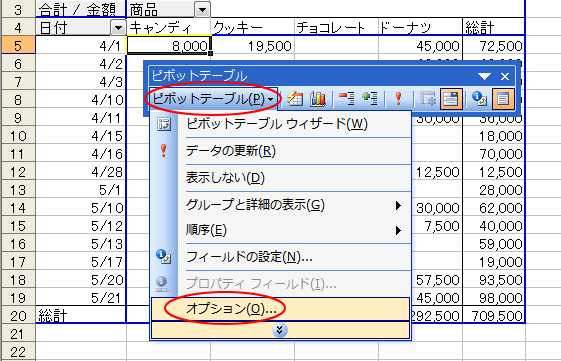
Task: Select the ドーナツ column heading cell
Action: click(x=420, y=27)
